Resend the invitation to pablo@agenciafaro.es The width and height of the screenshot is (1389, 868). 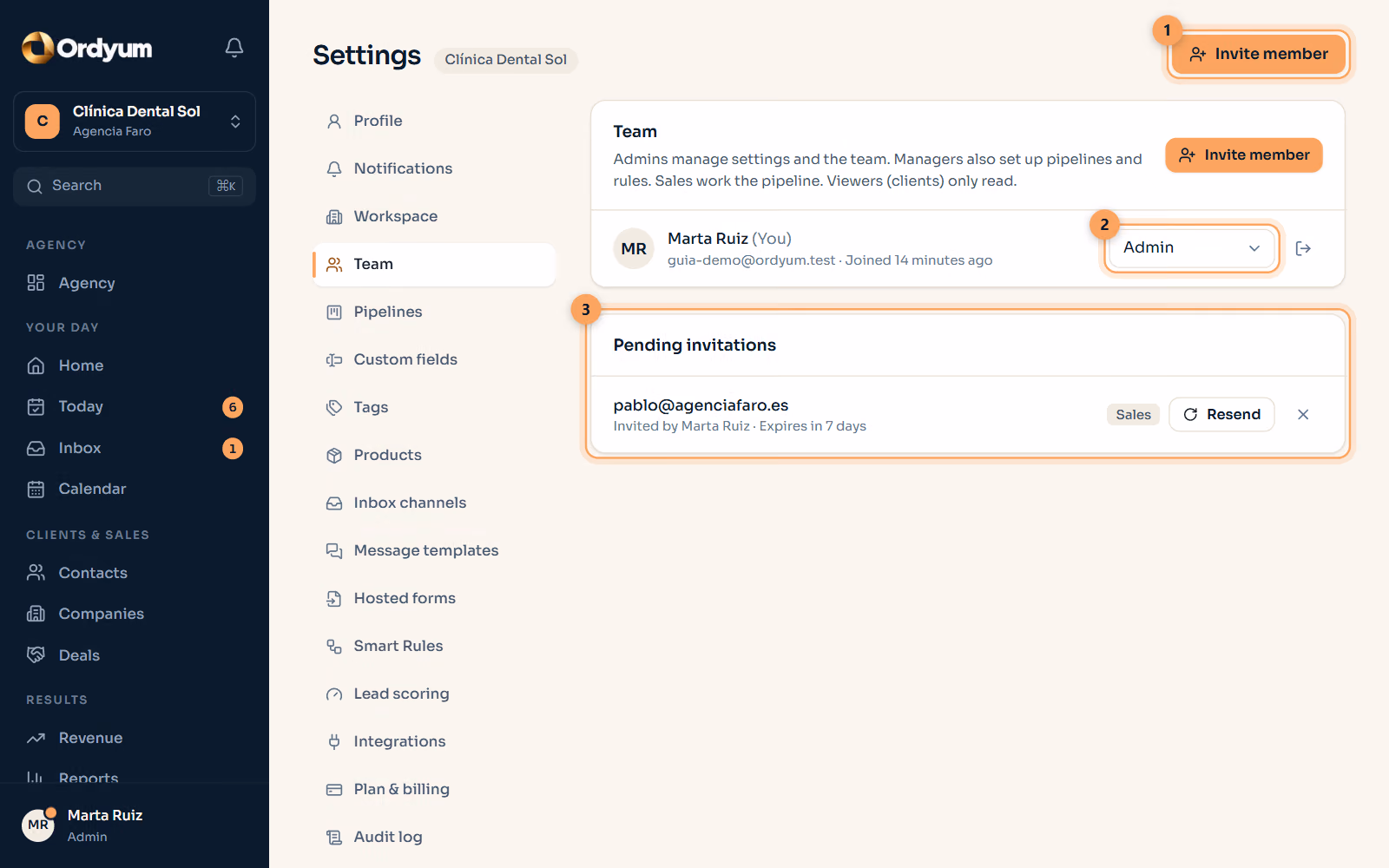(x=1221, y=415)
